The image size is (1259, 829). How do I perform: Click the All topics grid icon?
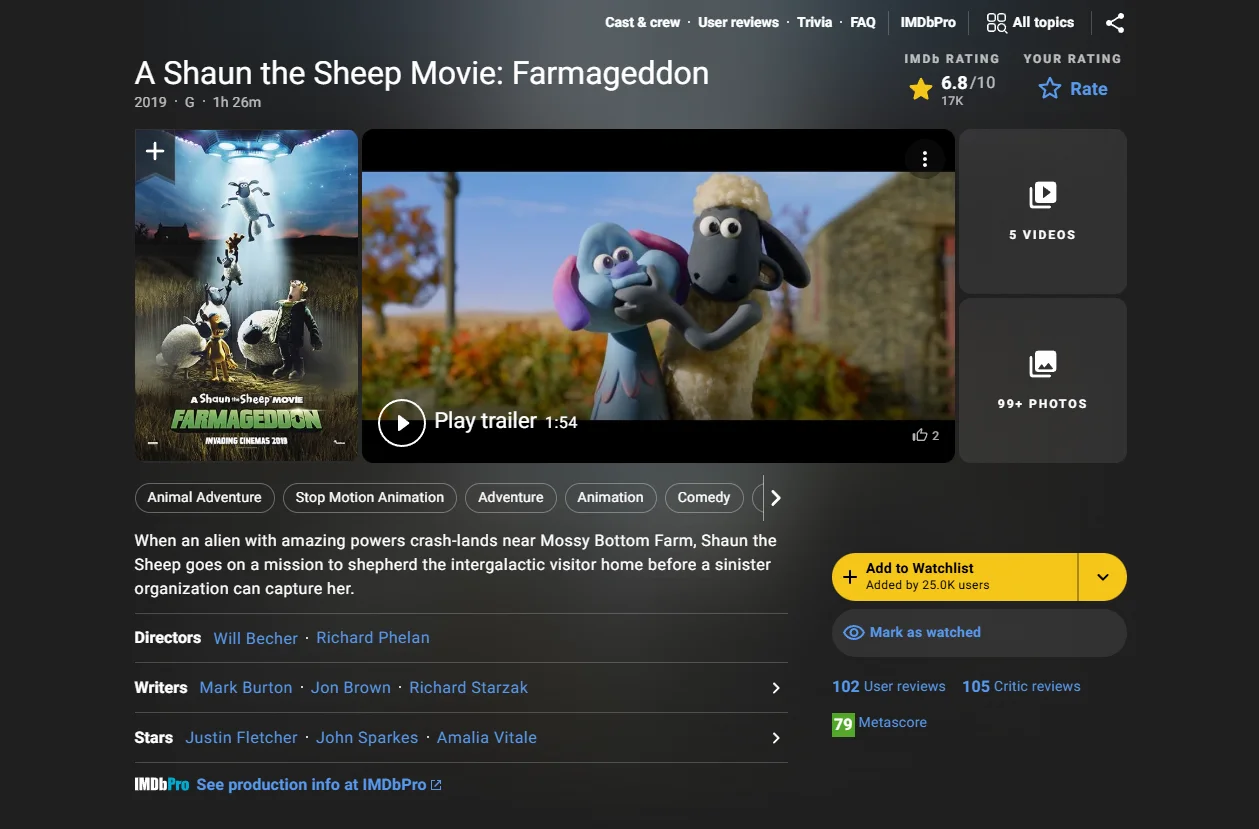(x=996, y=22)
